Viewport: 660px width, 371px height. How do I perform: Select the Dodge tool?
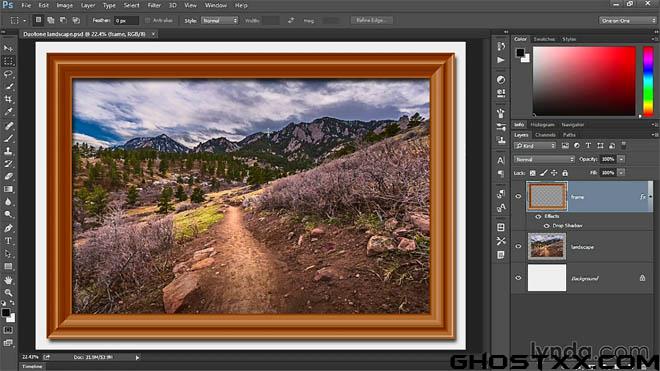coord(8,214)
